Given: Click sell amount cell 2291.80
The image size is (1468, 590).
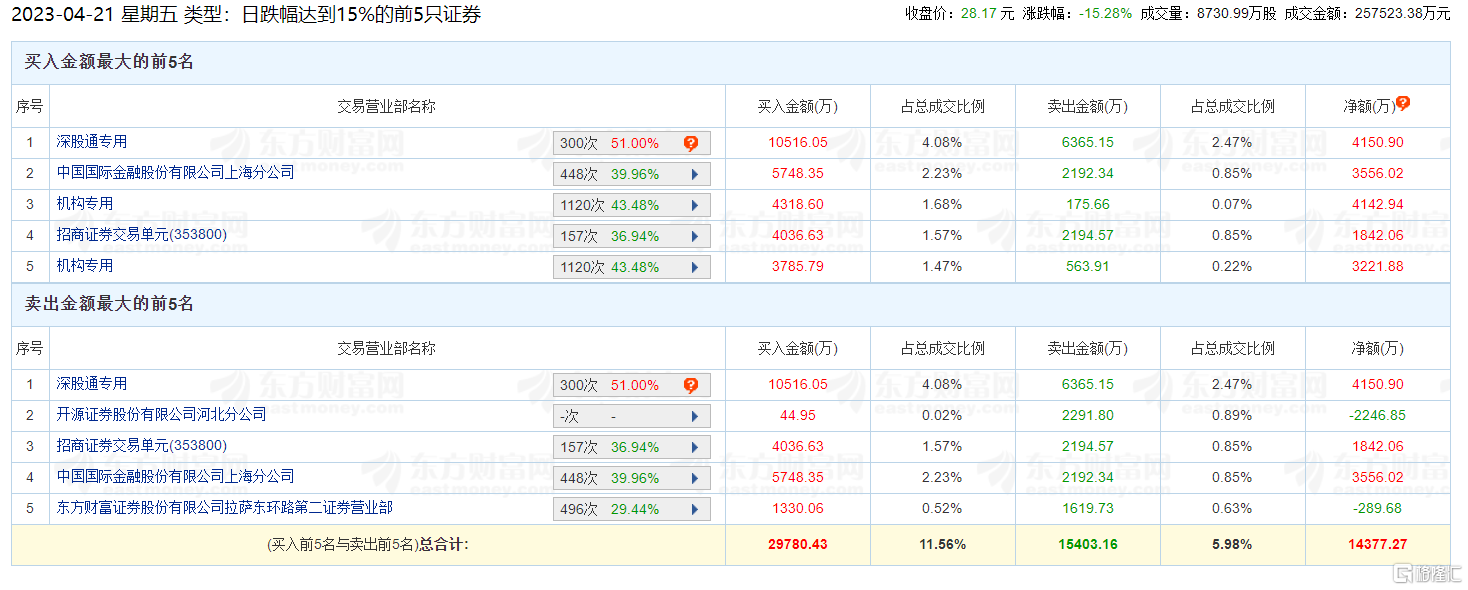Looking at the screenshot, I should [1088, 415].
